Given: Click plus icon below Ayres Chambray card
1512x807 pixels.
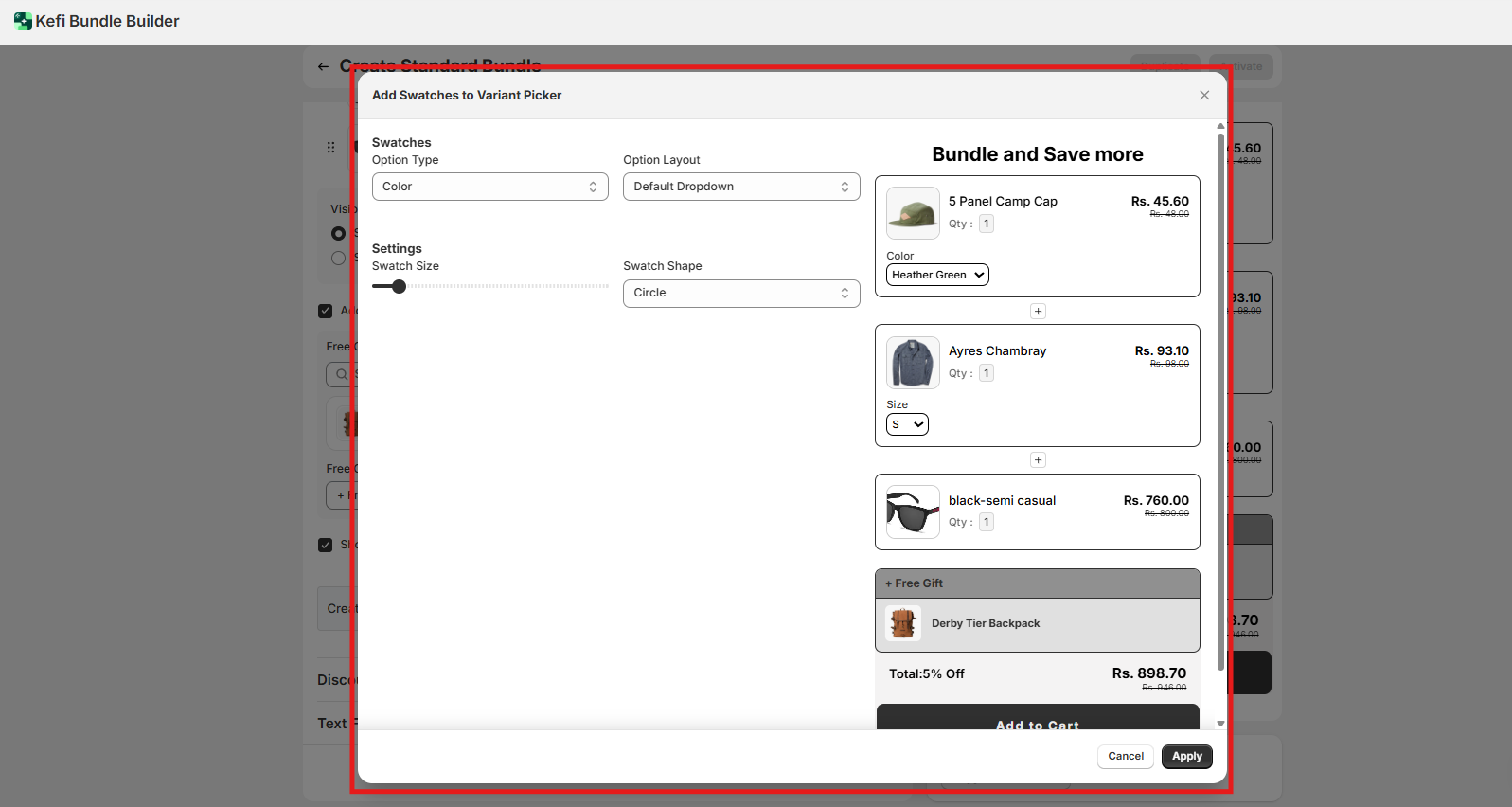Looking at the screenshot, I should pos(1038,460).
